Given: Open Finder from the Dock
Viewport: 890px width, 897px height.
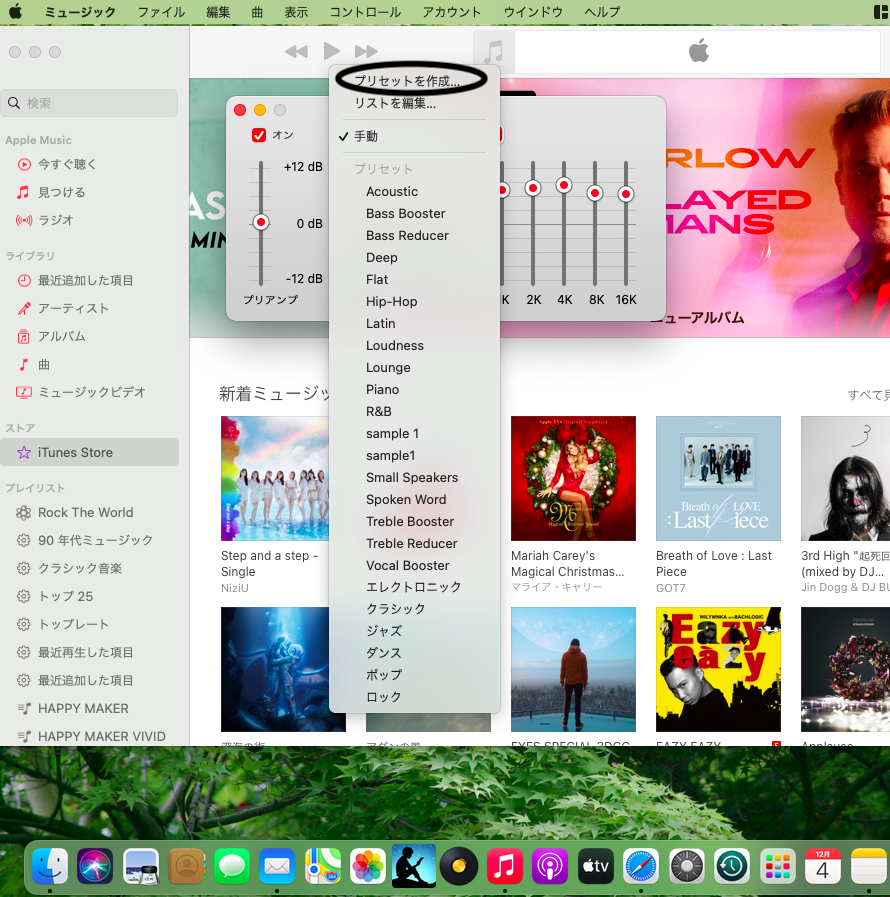Looking at the screenshot, I should tap(50, 866).
